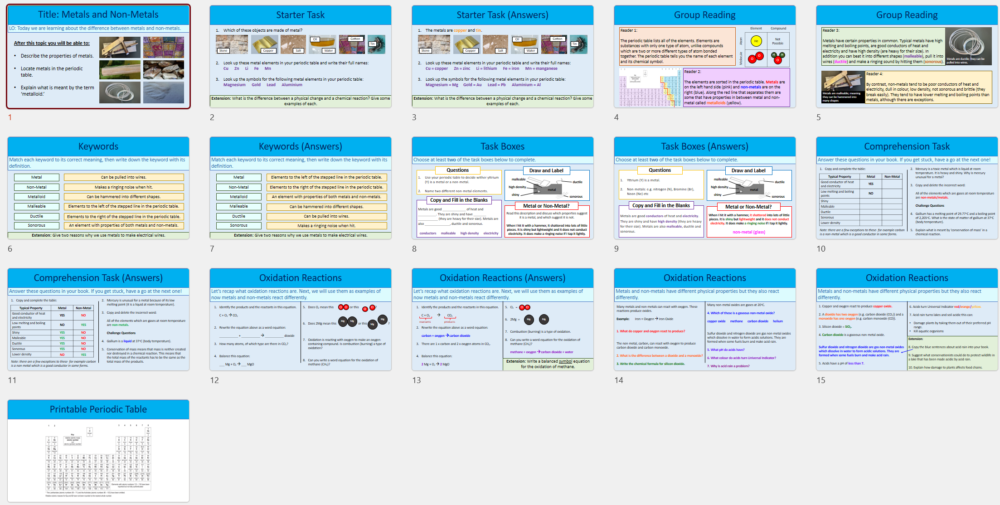
Task: Select the title slide Metals and Non-Metals
Action: pos(98,55)
